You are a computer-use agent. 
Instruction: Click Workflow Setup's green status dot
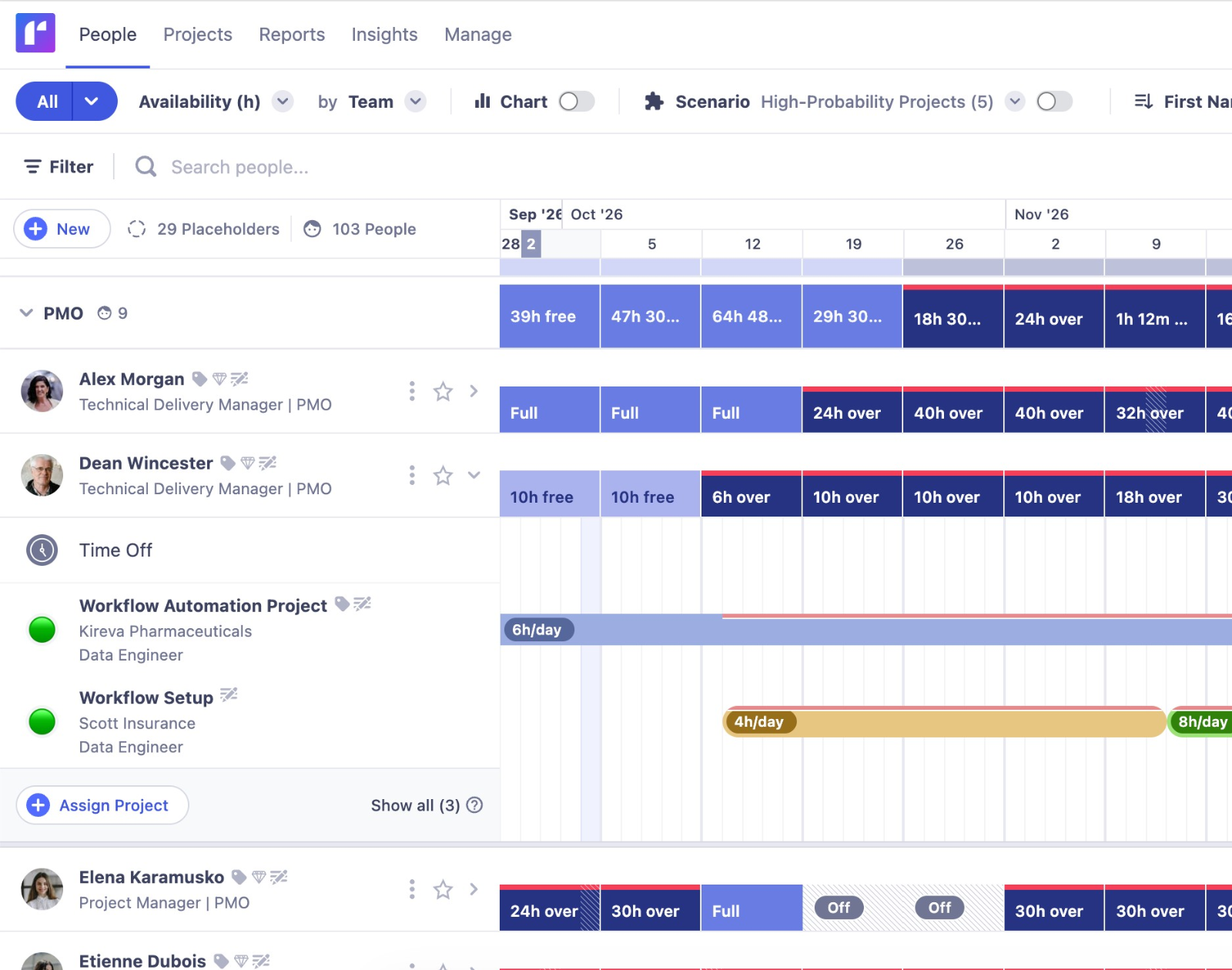42,721
